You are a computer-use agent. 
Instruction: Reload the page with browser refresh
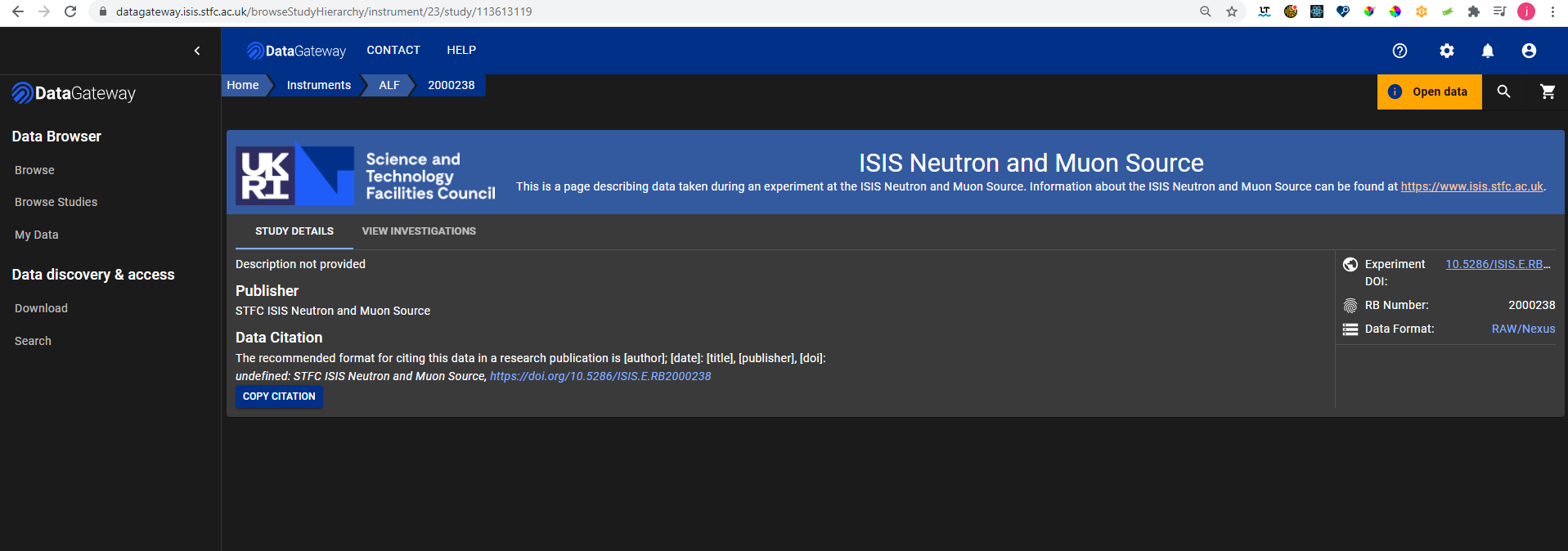point(70,11)
